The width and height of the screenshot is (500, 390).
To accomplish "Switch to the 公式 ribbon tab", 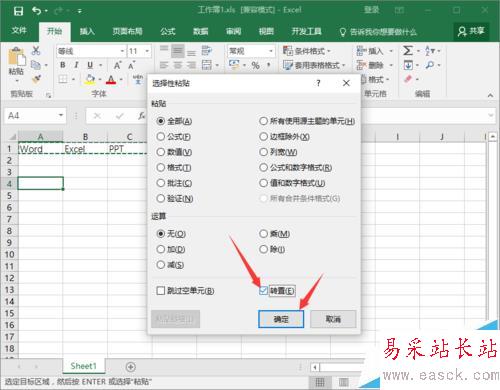I will click(x=168, y=31).
